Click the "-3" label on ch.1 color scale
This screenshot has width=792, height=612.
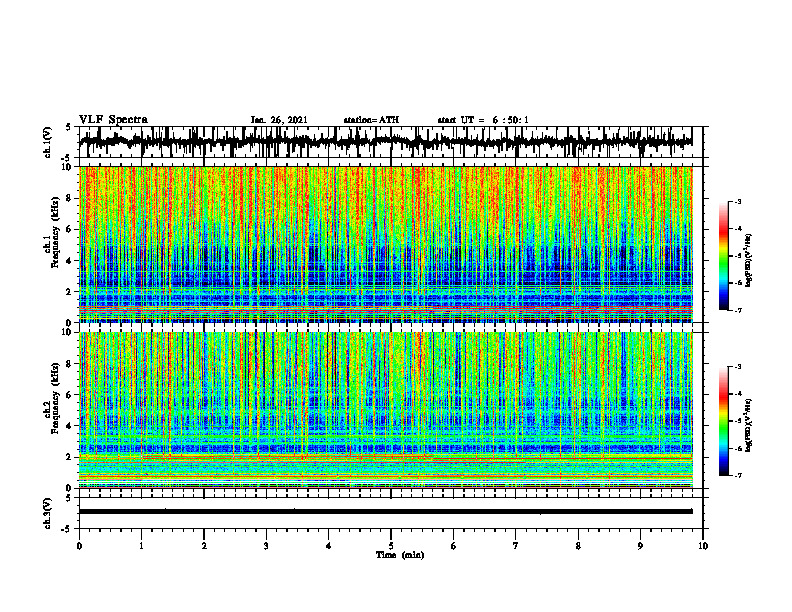pos(738,201)
